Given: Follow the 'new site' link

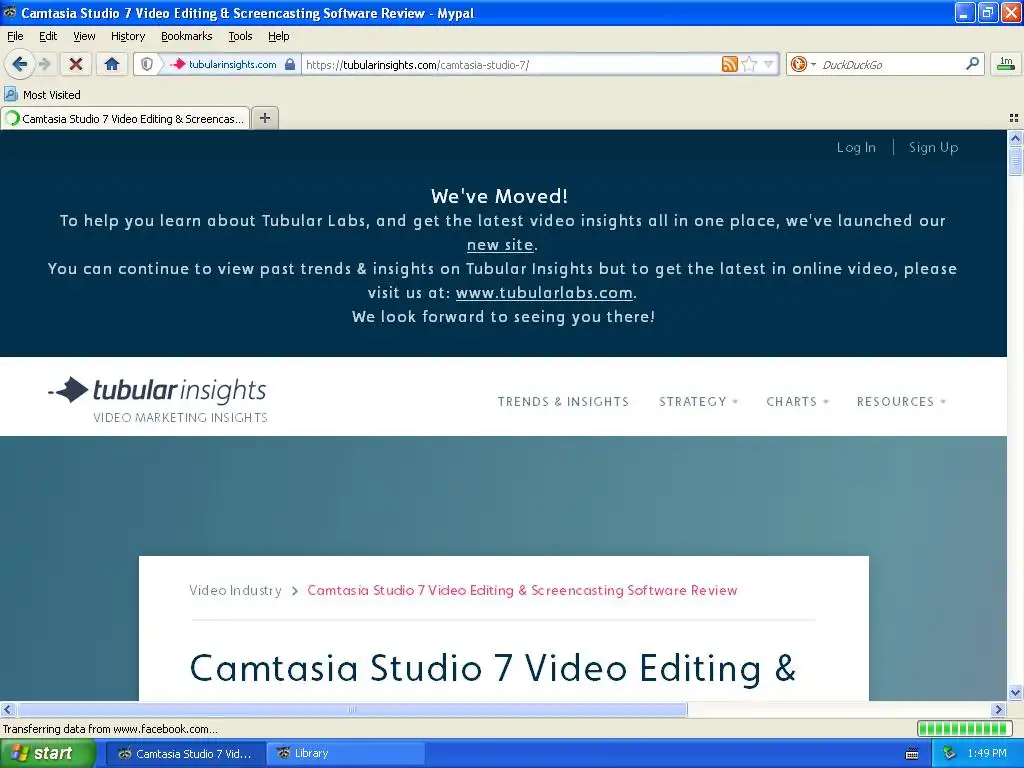Looking at the screenshot, I should [500, 245].
